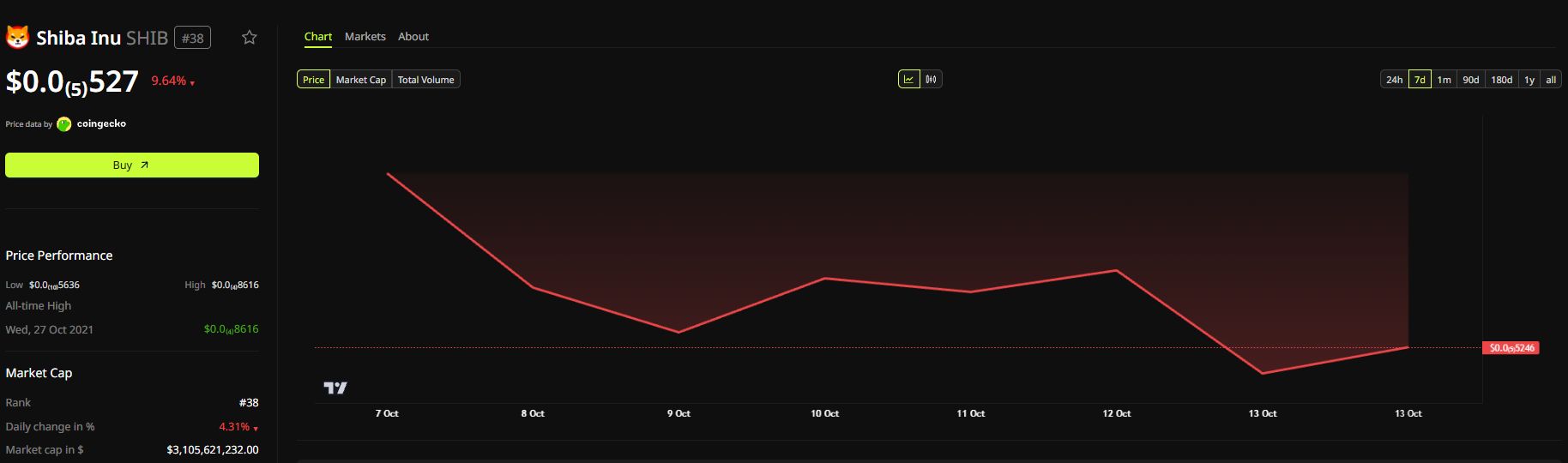This screenshot has height=463, width=1568.
Task: Click the Price Performance heading
Action: tap(59, 256)
